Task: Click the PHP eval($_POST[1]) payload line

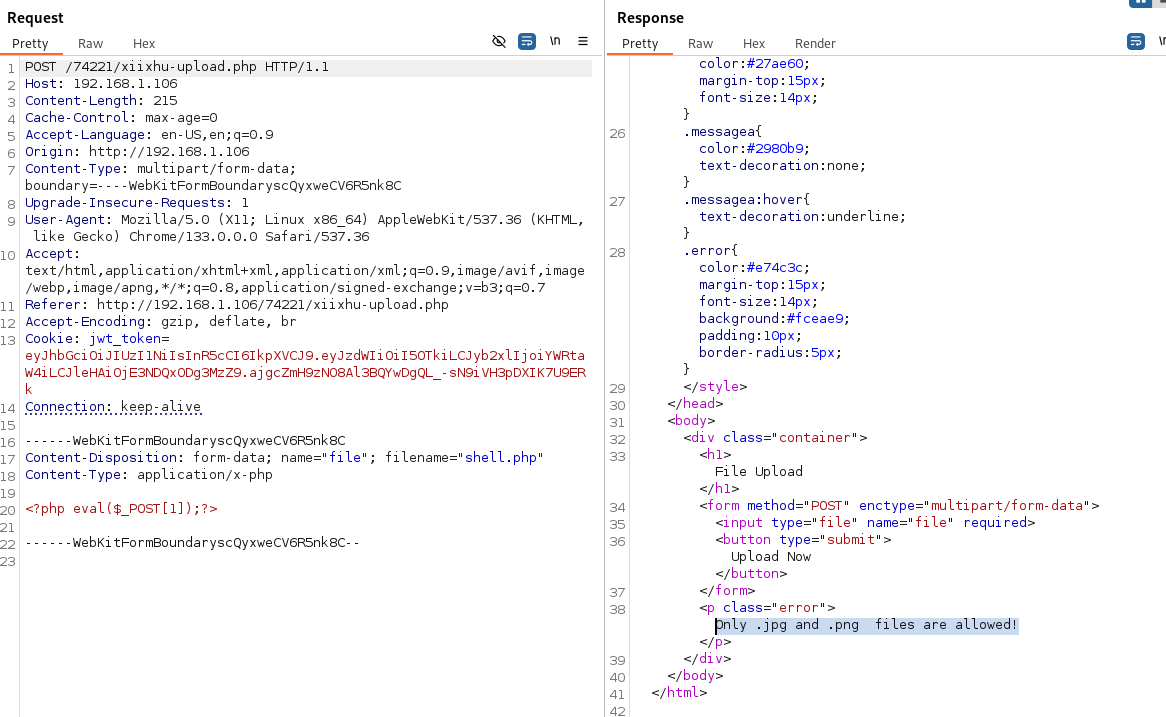Action: click(121, 509)
